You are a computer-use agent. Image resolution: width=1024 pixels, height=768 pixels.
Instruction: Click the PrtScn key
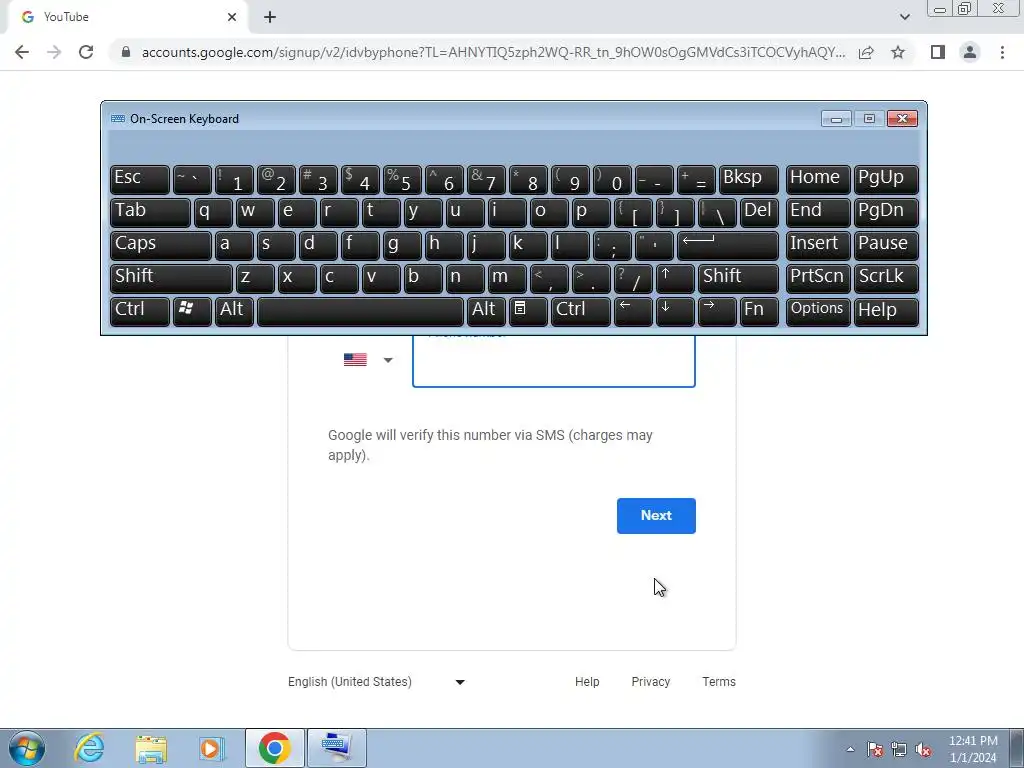click(818, 278)
